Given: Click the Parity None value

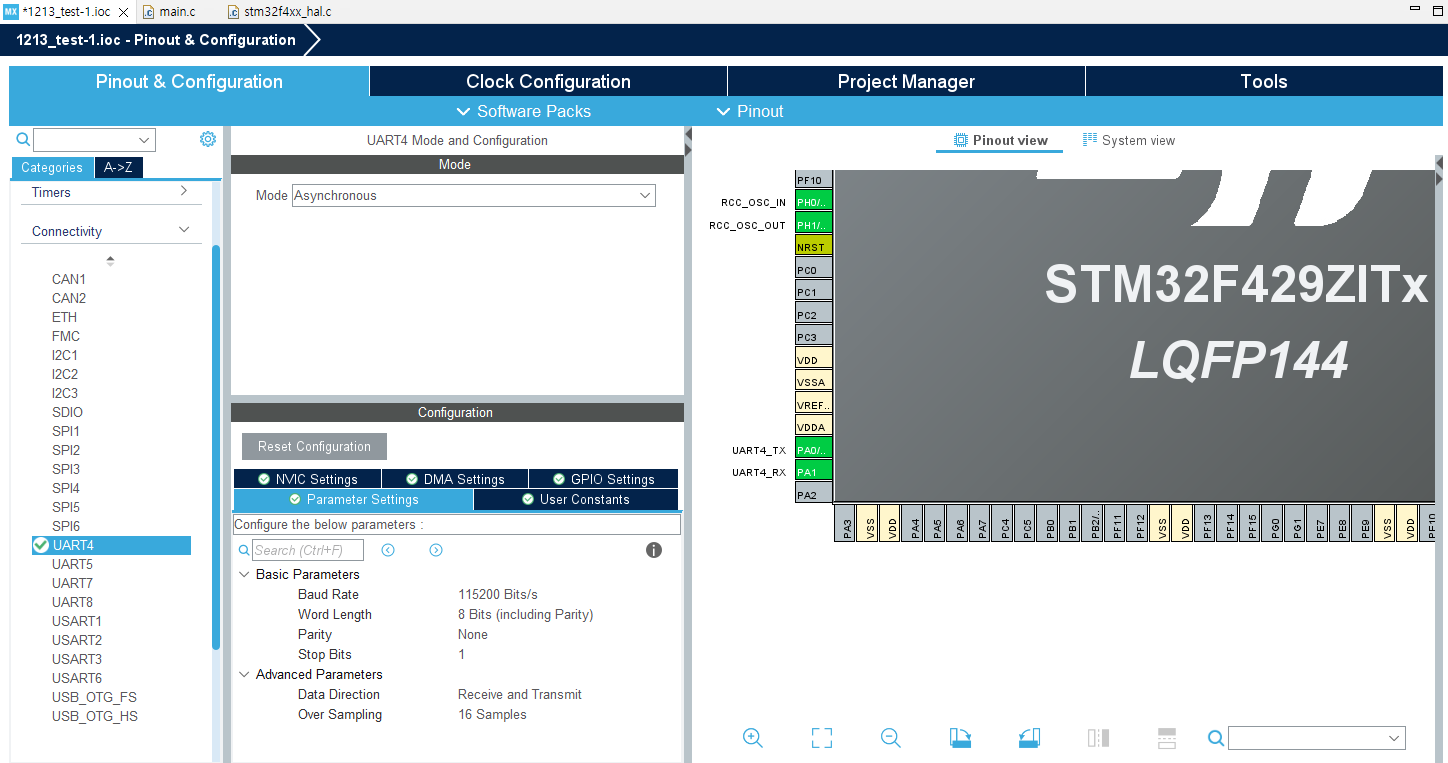Looking at the screenshot, I should coord(473,635).
